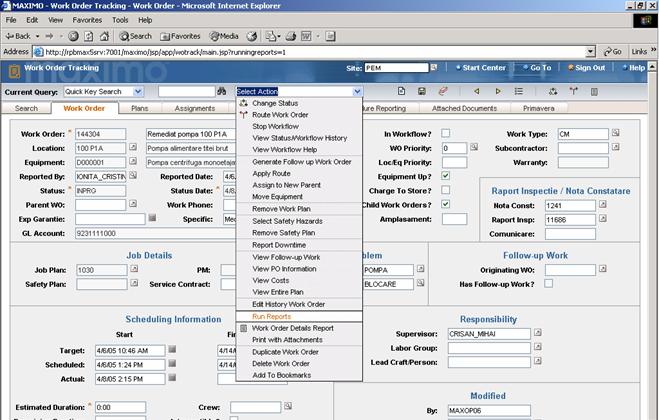Switch to the Attached Documents tab
This screenshot has height=420, width=659.
[464, 108]
